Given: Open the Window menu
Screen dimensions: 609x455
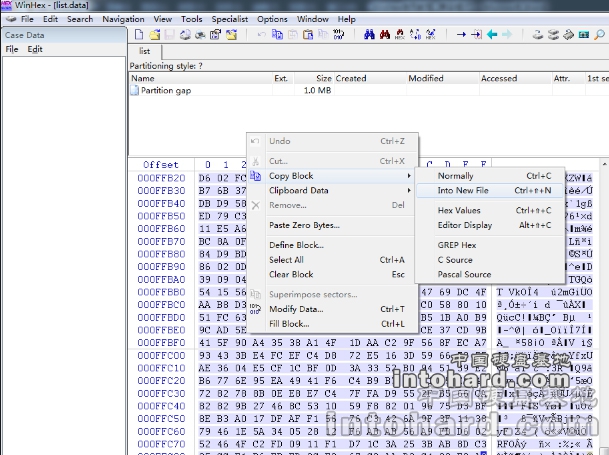Looking at the screenshot, I should pyautogui.click(x=313, y=19).
